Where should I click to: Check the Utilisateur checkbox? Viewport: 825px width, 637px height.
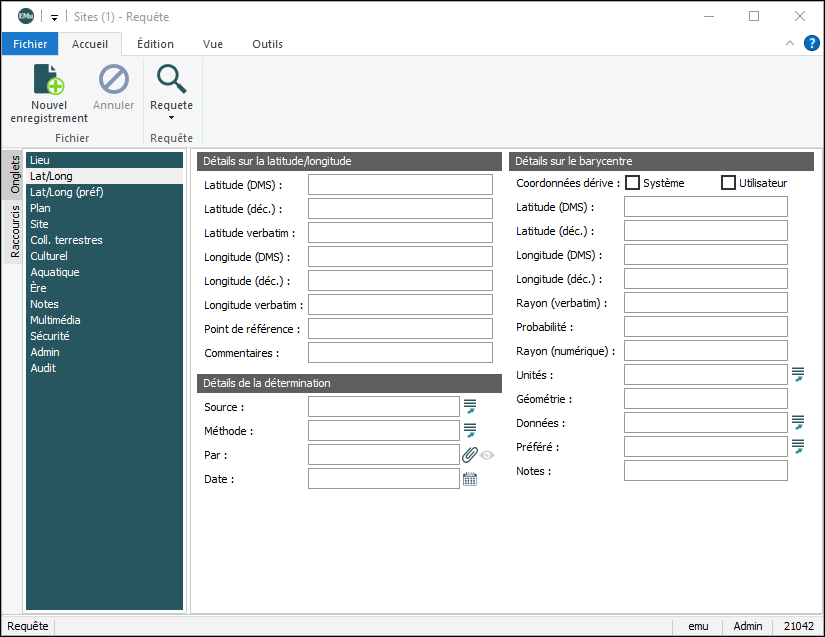[728, 183]
